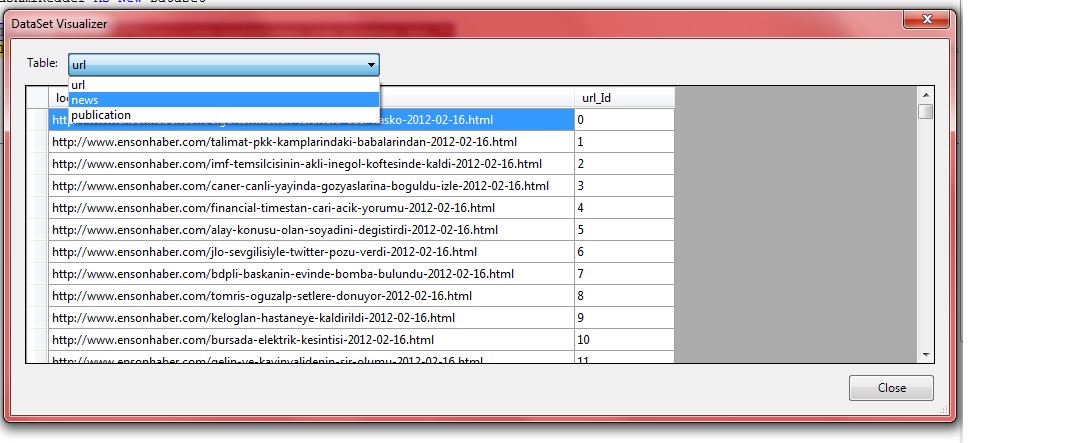Viewport: 1083px width, 443px height.
Task: Click url_Id cell with value 1
Action: coord(624,142)
